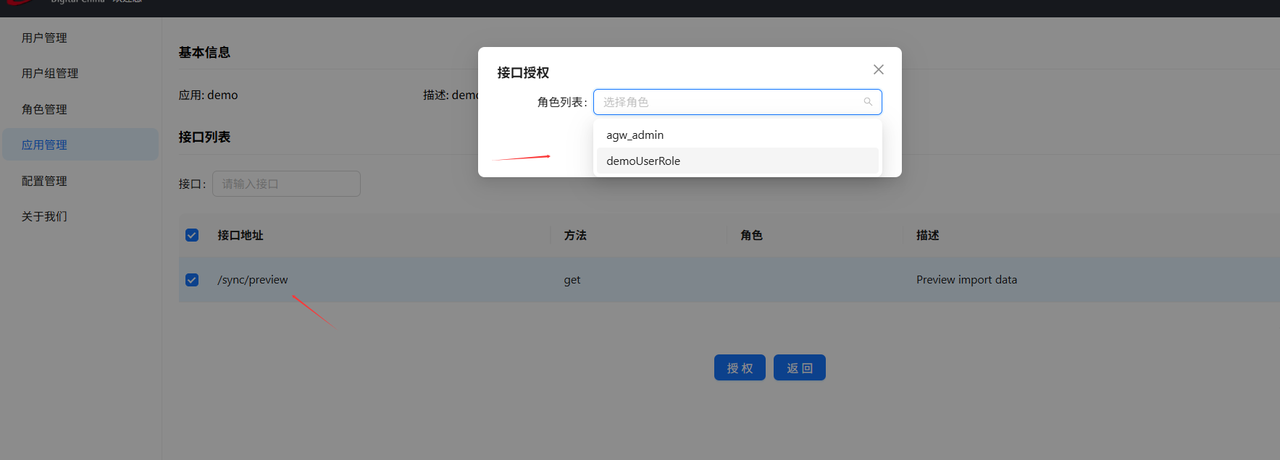Open 用户管理 in the sidebar
This screenshot has height=460, width=1280.
pos(44,38)
